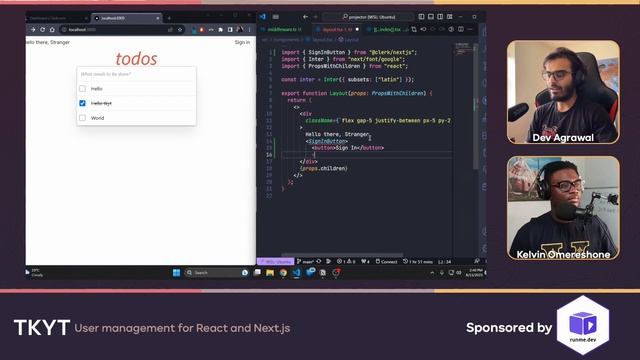Click the code minimap in VS Code
This screenshot has width=640, height=360.
pyautogui.click(x=463, y=49)
